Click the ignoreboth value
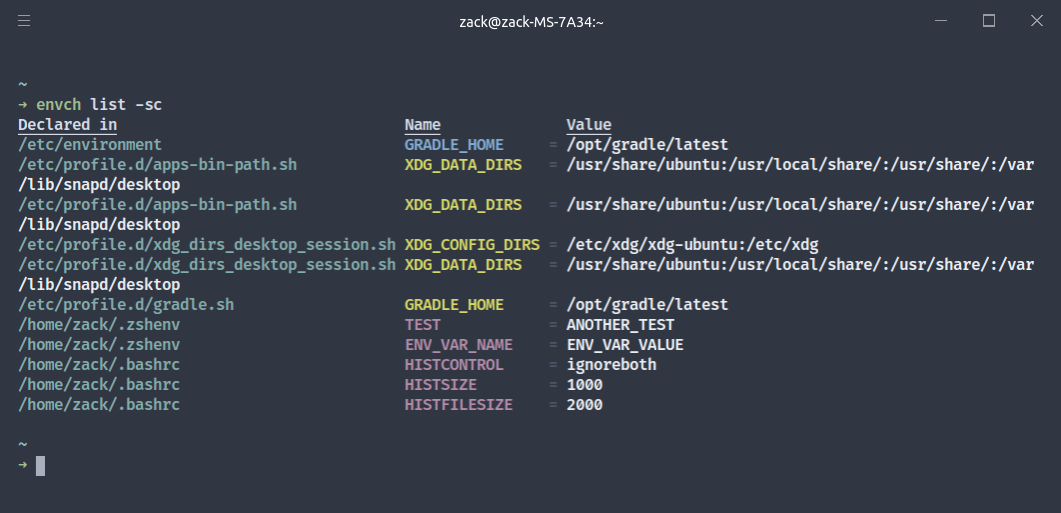This screenshot has width=1061, height=513. tap(612, 365)
